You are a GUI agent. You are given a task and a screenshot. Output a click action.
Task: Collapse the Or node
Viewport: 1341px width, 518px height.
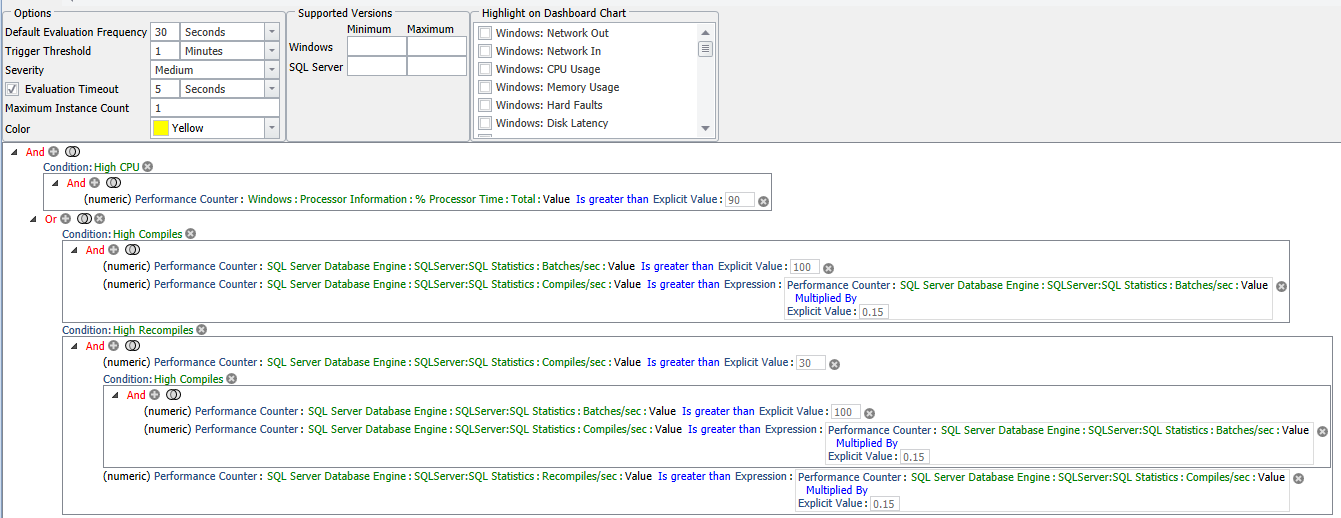point(34,218)
